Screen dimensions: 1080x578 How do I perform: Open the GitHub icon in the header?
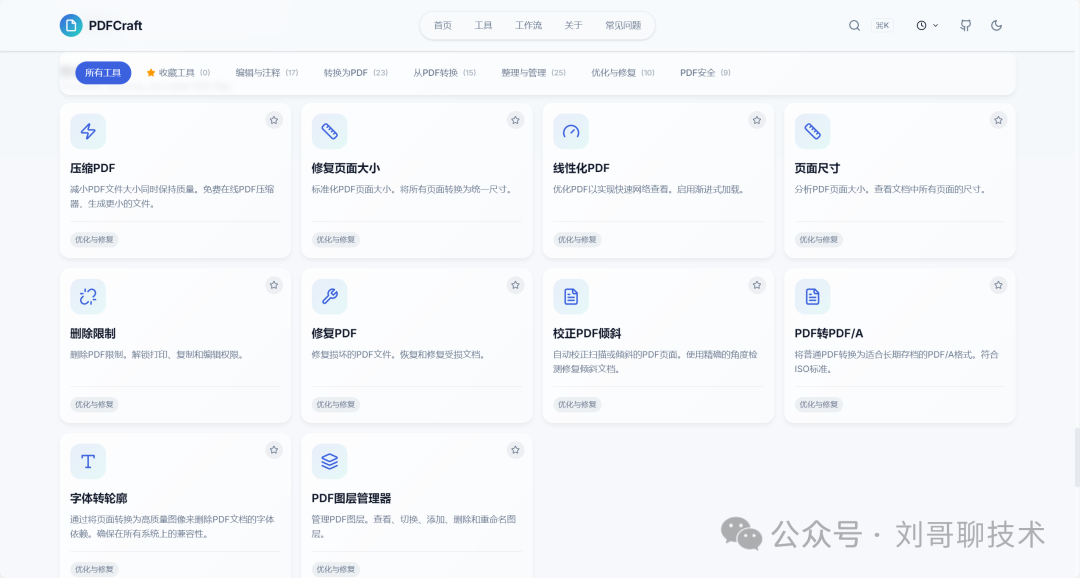point(964,25)
